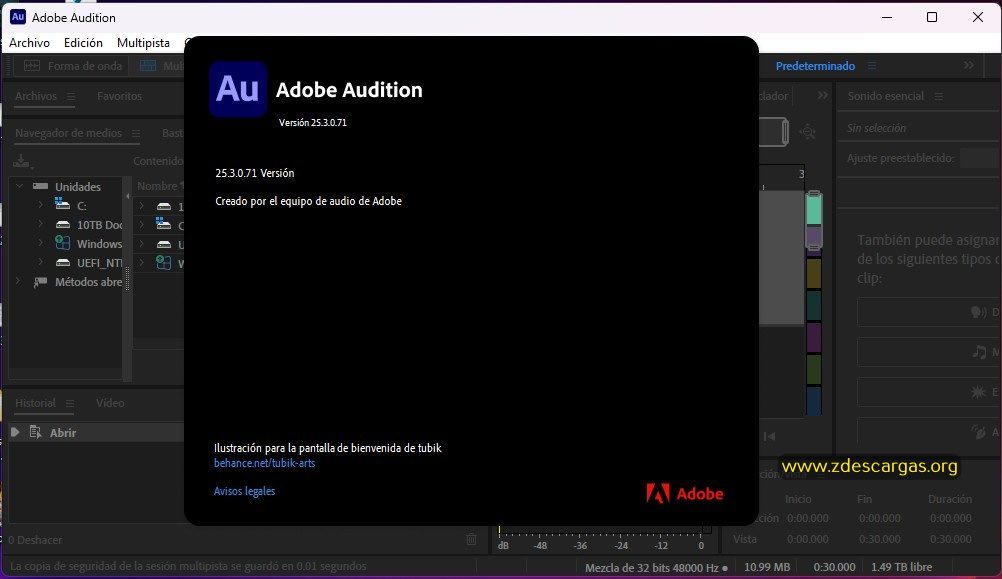Screen dimensions: 1002x579
Task: Open the Edición menu
Action: click(x=83, y=43)
